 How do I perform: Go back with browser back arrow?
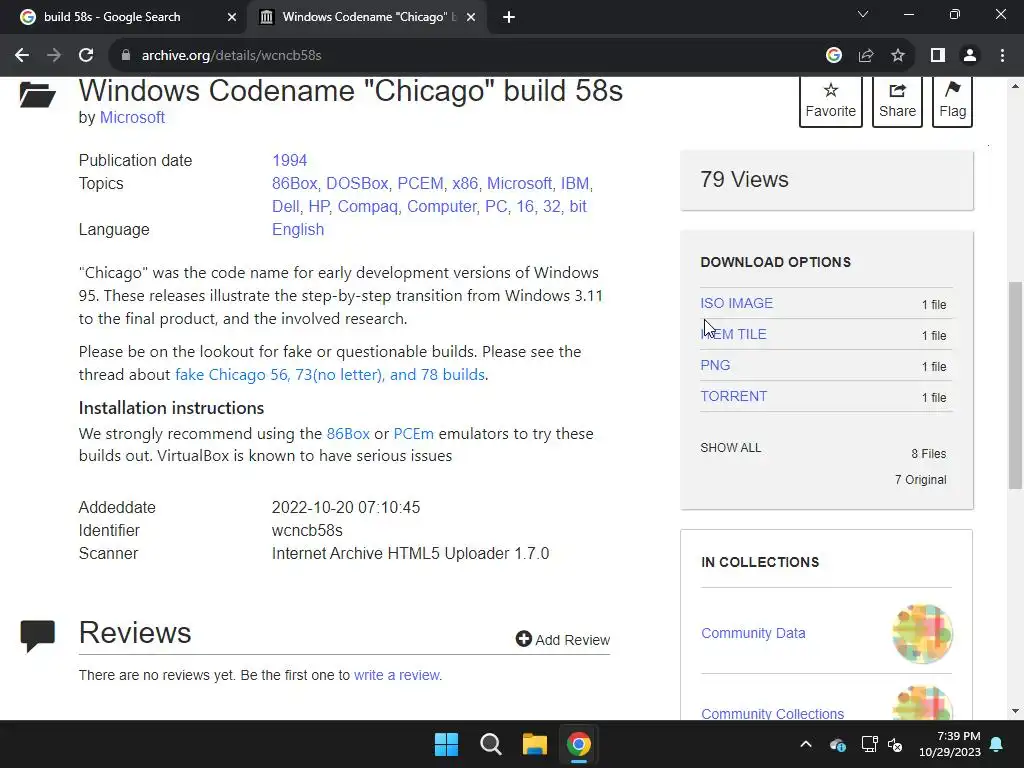(x=22, y=56)
